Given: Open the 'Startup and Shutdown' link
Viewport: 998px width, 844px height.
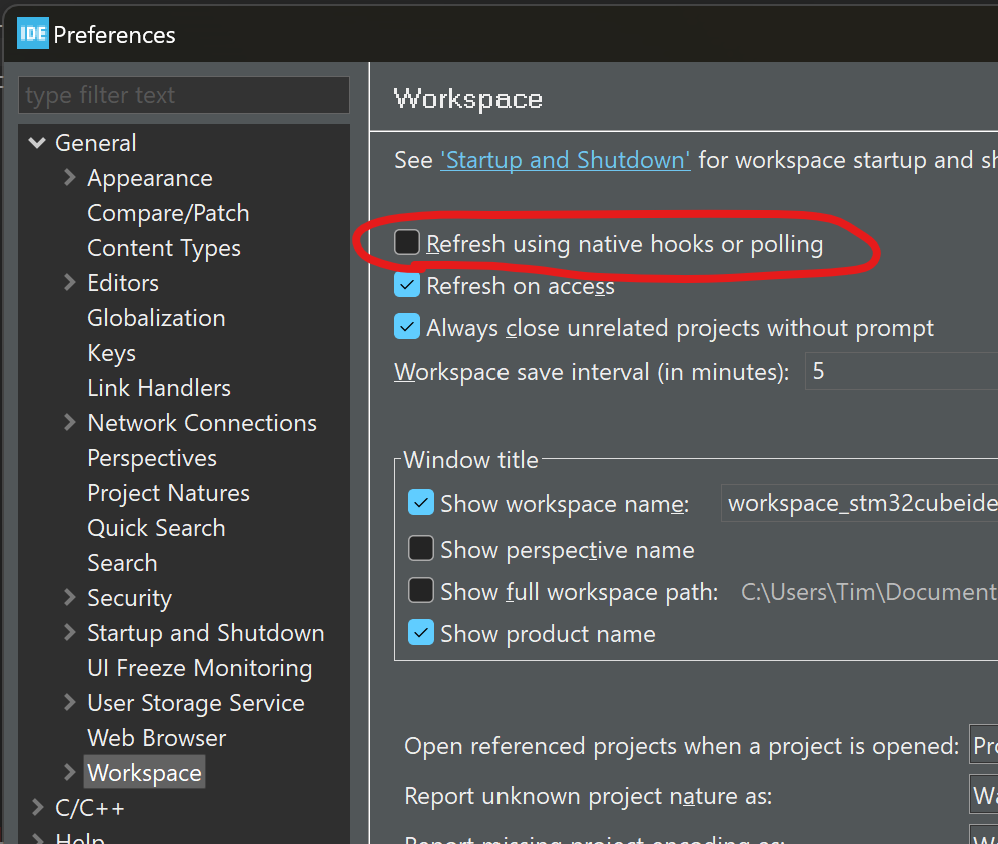Looking at the screenshot, I should click(565, 160).
